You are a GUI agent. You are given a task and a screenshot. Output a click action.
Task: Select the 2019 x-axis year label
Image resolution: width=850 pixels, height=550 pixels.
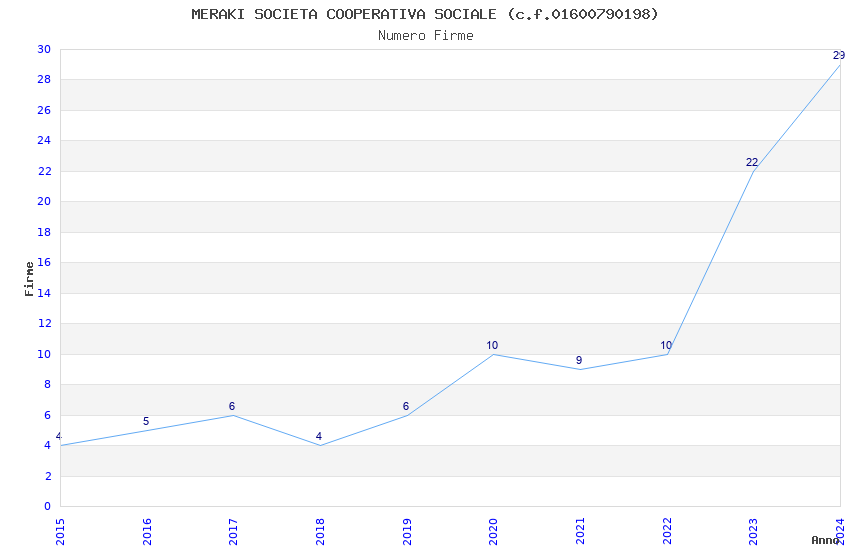coord(407,532)
